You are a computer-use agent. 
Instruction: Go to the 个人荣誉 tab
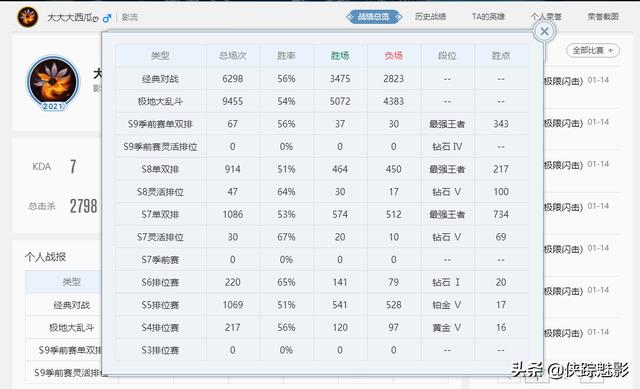pos(546,17)
